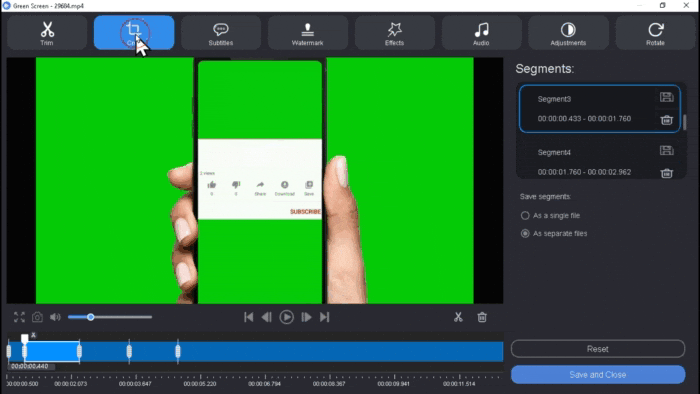Open the Watermark tool

(307, 33)
